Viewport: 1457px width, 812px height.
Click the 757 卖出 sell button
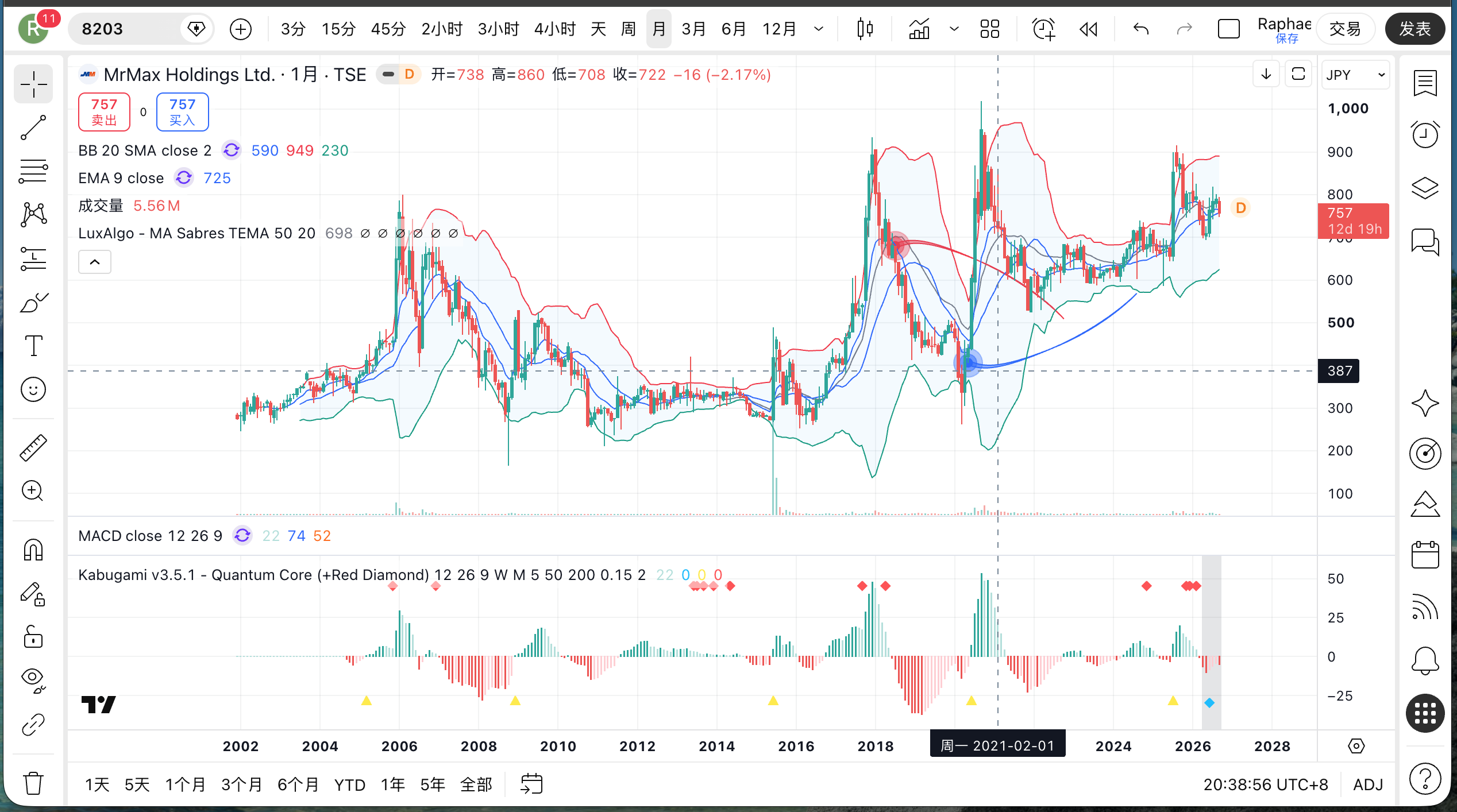[104, 112]
